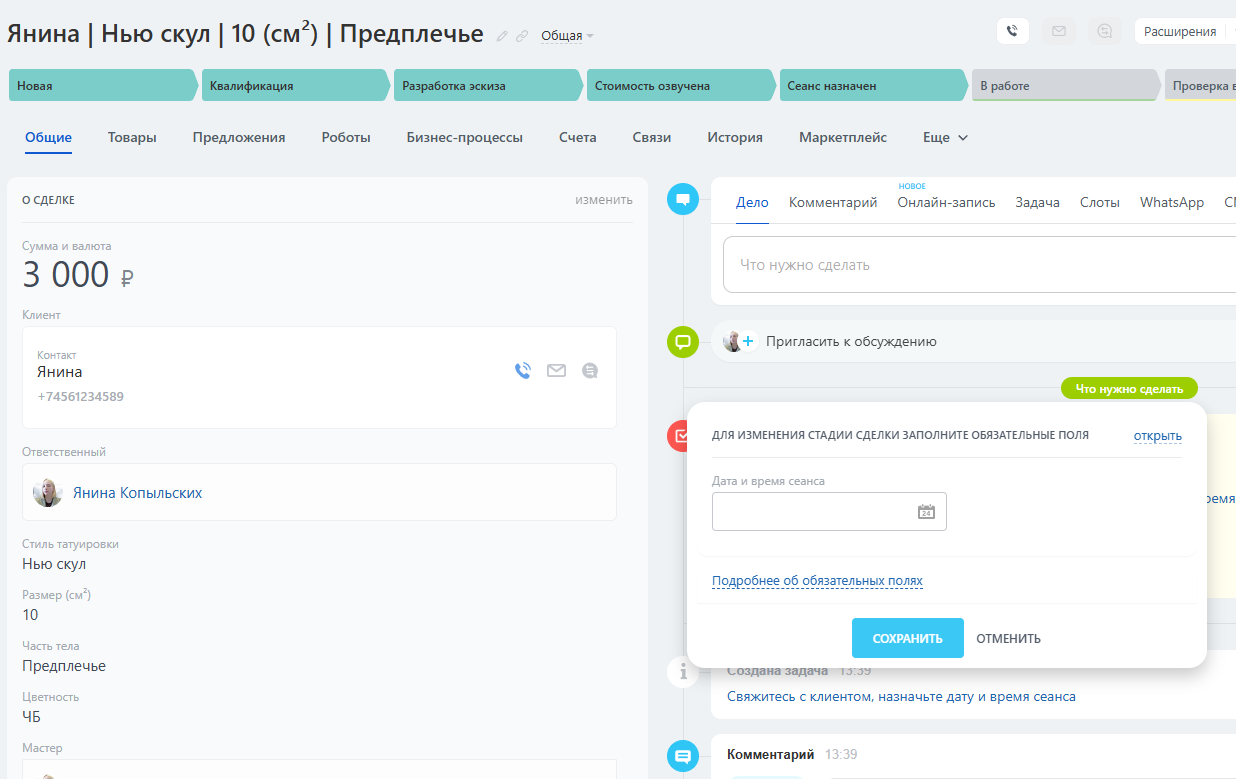Email contact Янина via the envelope icon
This screenshot has width=1236, height=779.
[x=556, y=371]
